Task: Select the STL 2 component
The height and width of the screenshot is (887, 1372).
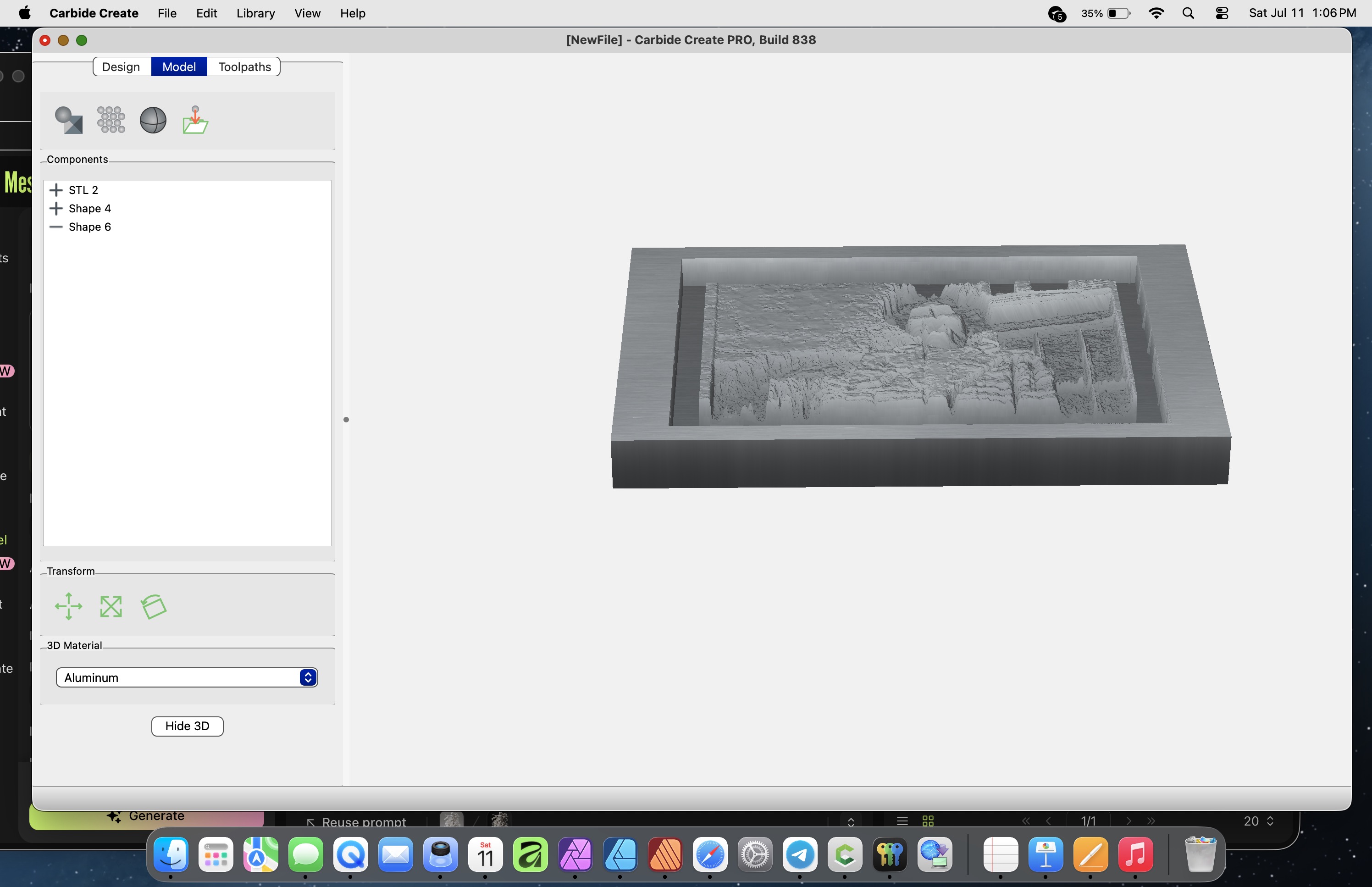Action: point(83,190)
